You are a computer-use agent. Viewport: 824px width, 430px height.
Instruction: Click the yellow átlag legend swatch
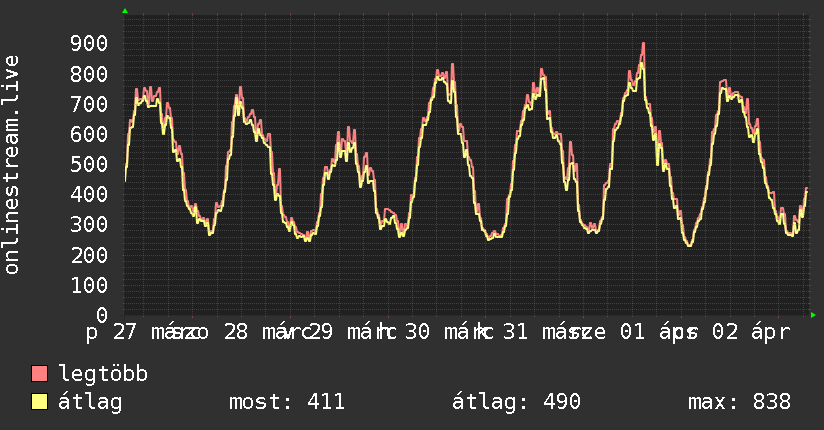tap(39, 402)
